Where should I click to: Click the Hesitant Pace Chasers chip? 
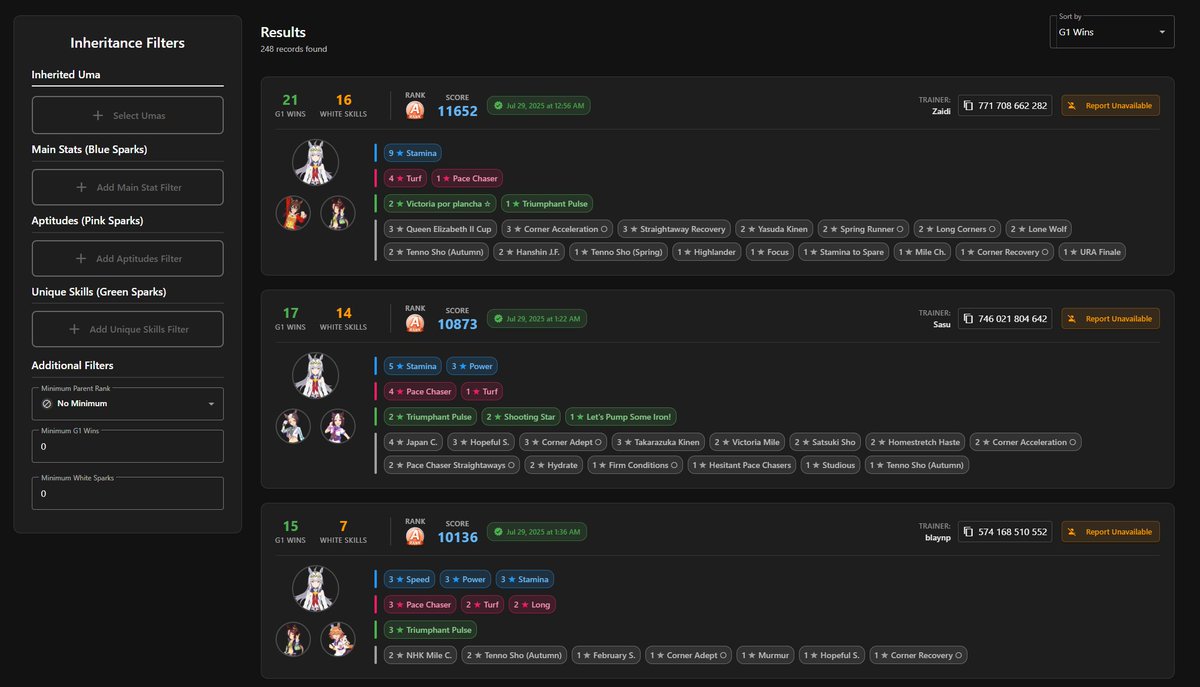tap(741, 465)
